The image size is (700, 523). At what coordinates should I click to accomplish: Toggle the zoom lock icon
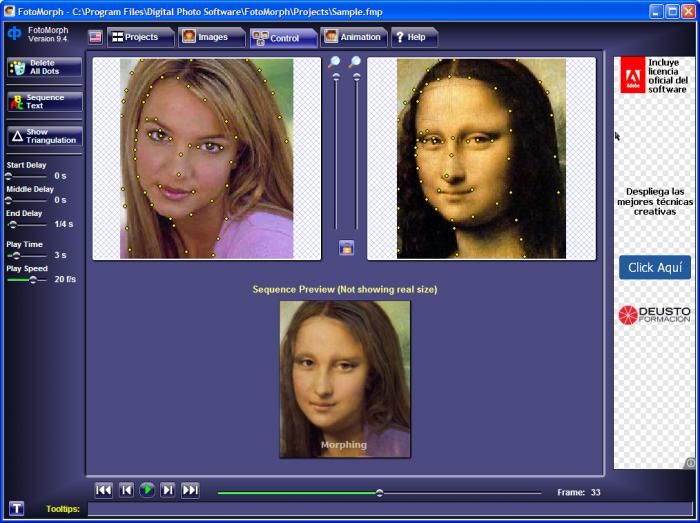[x=346, y=248]
